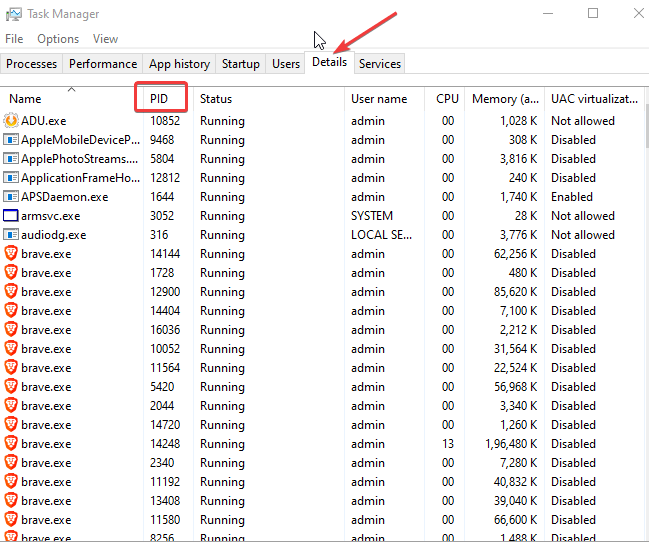Open the View menu
The width and height of the screenshot is (649, 544).
105,39
